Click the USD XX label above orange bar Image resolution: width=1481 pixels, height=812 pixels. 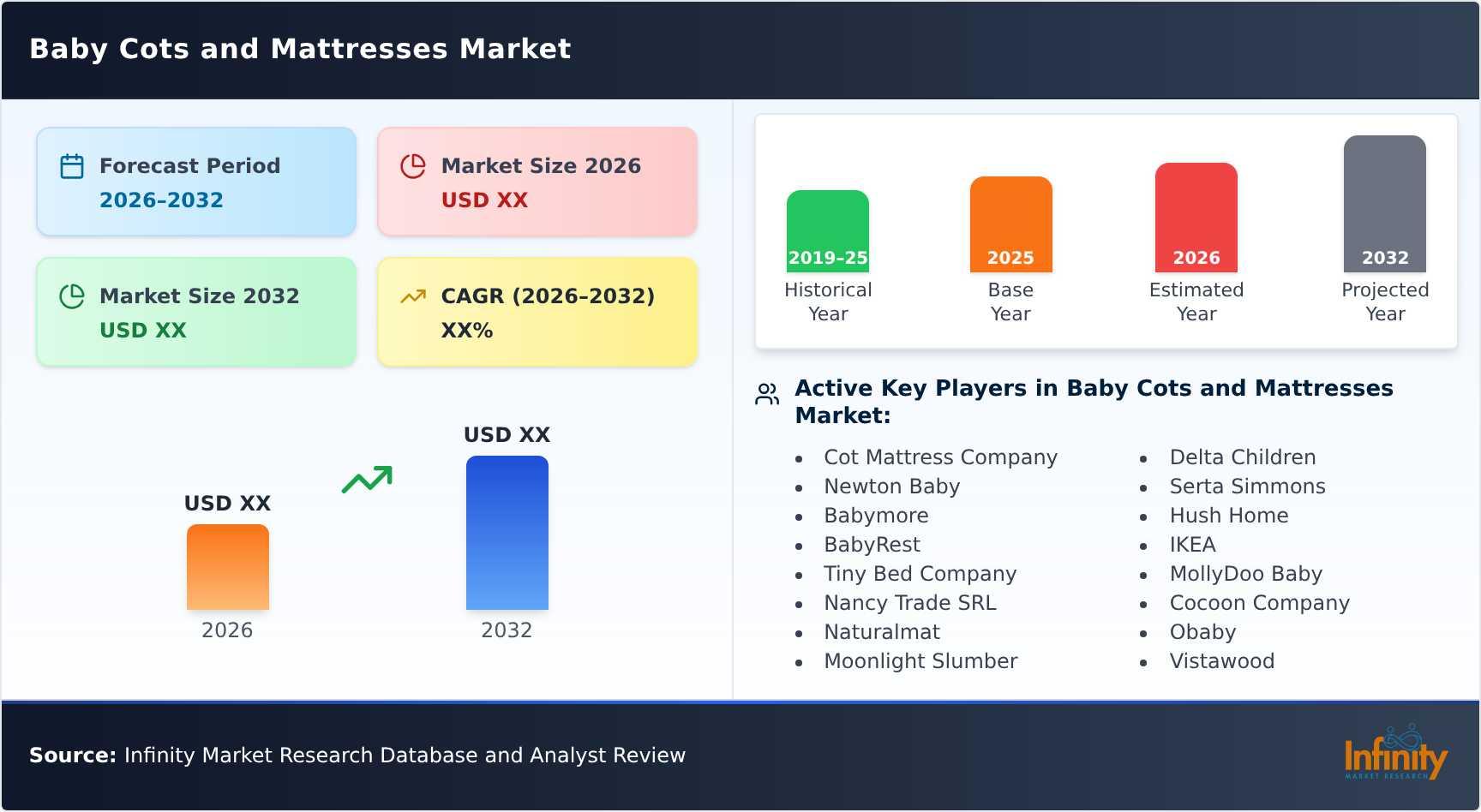pyautogui.click(x=228, y=503)
